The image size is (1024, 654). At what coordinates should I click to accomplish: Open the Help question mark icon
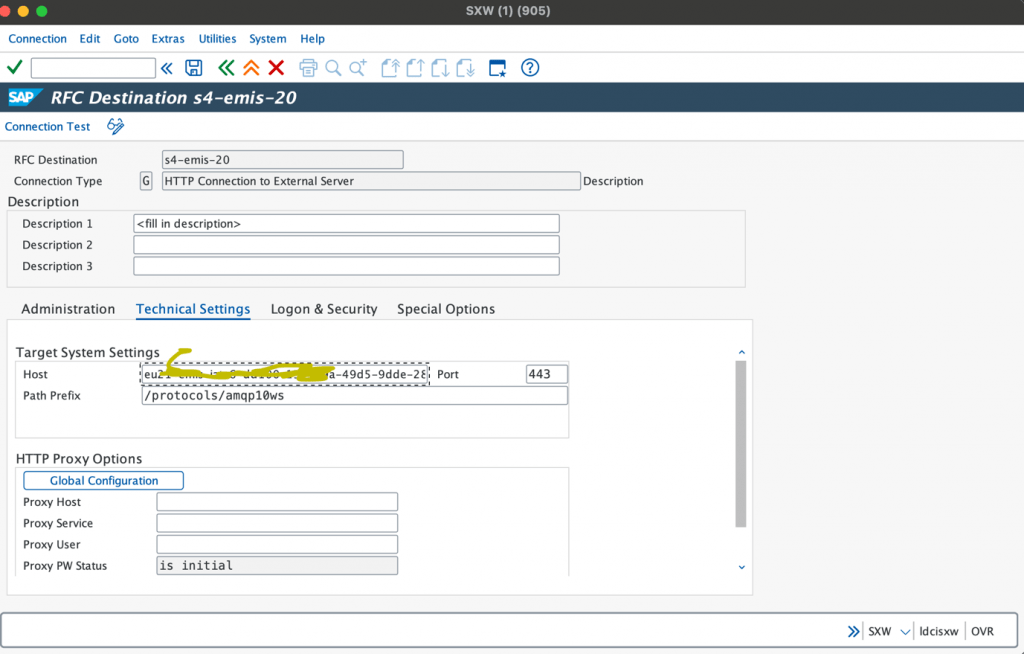point(530,68)
